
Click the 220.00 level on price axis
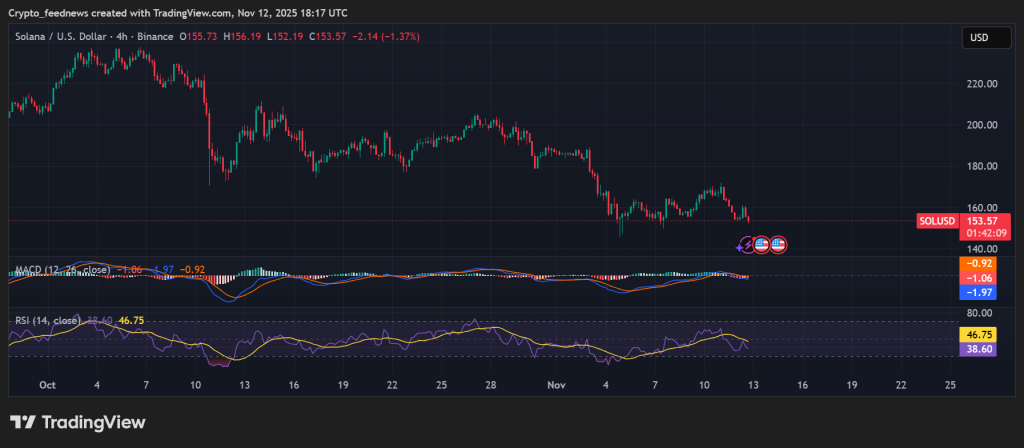point(981,84)
